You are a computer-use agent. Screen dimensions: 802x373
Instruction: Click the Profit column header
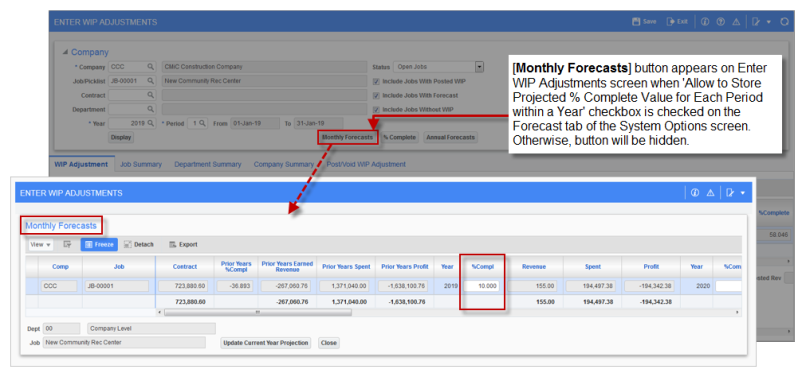click(651, 267)
